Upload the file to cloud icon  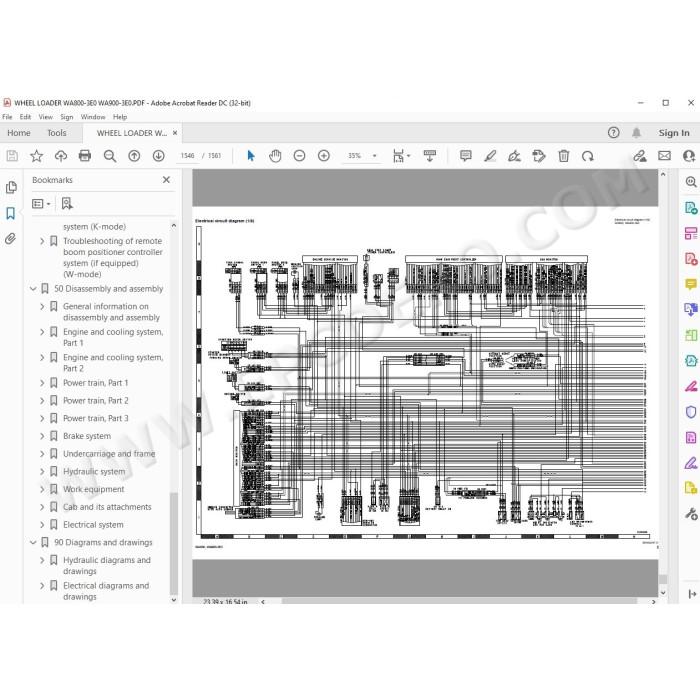[61, 156]
